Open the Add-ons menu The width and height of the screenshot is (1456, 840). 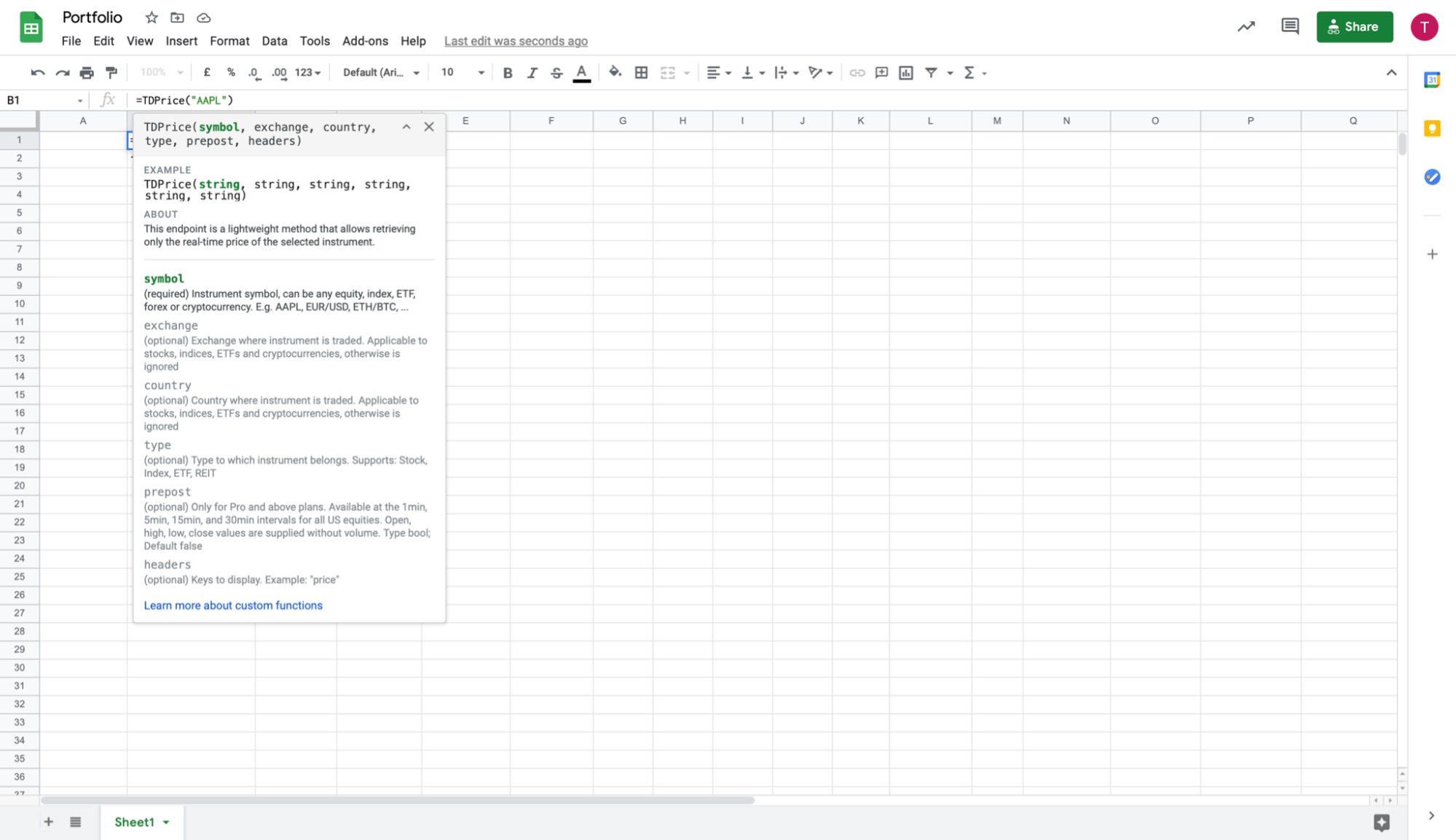coord(365,41)
